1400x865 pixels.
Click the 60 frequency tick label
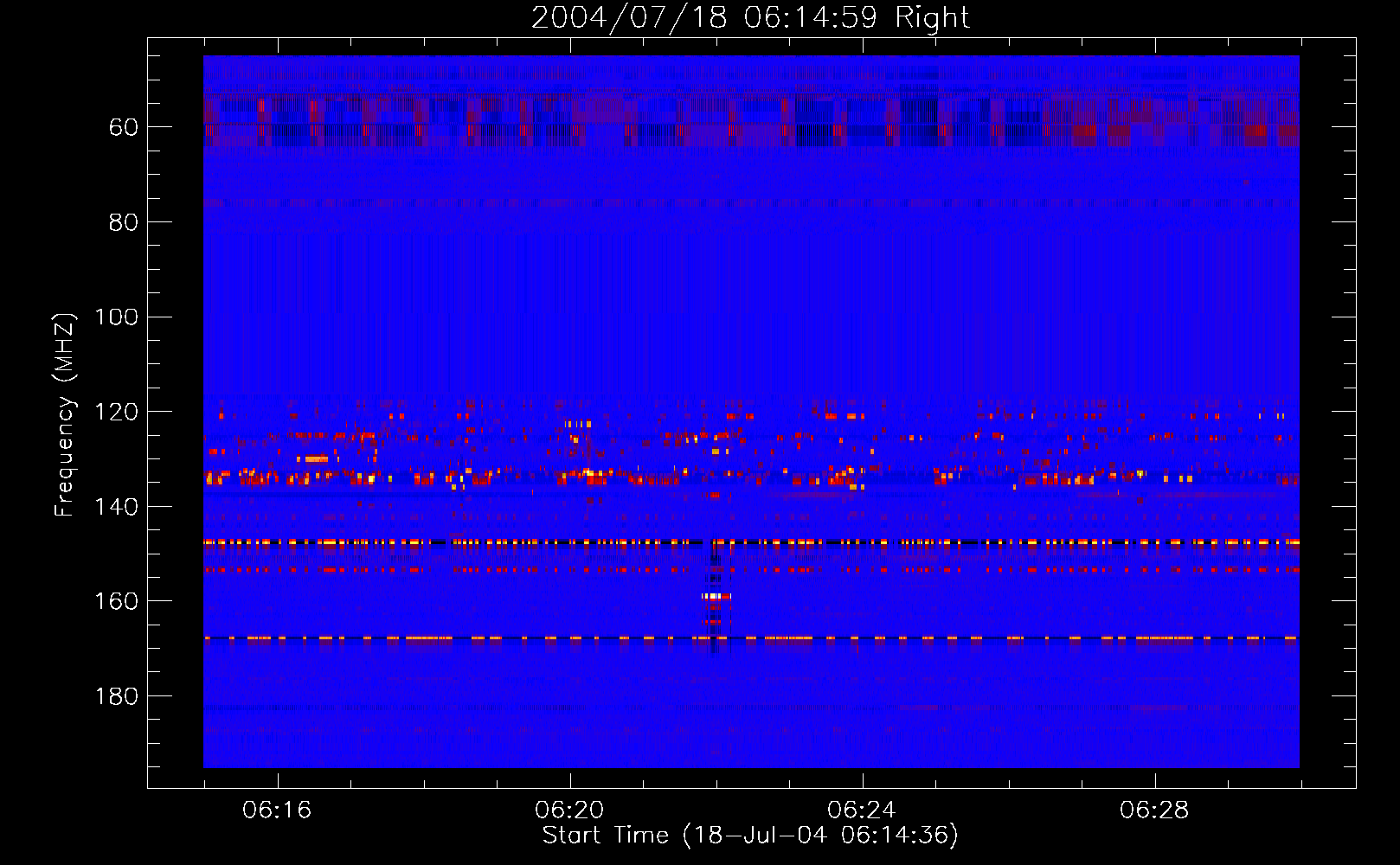(x=124, y=127)
